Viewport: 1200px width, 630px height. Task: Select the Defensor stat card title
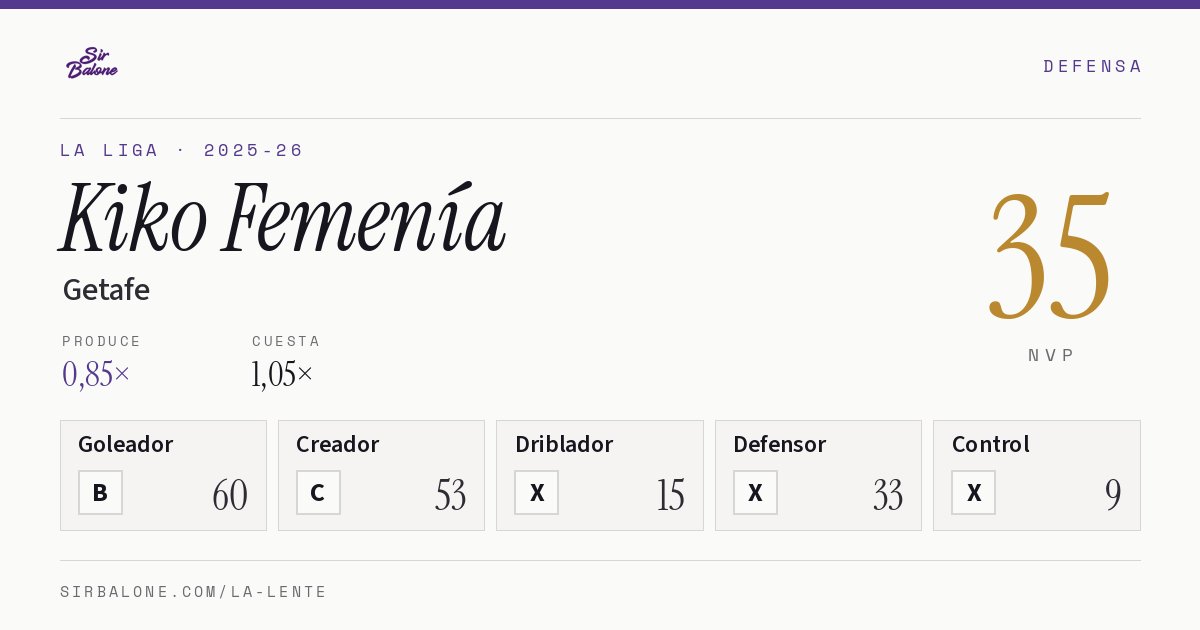(x=779, y=444)
